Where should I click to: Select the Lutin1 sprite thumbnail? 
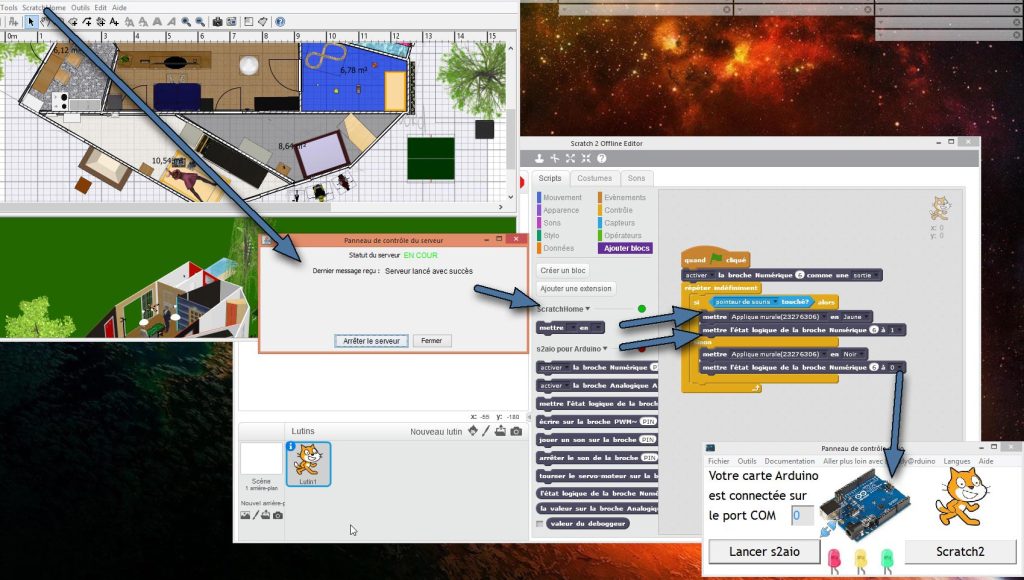[x=308, y=464]
